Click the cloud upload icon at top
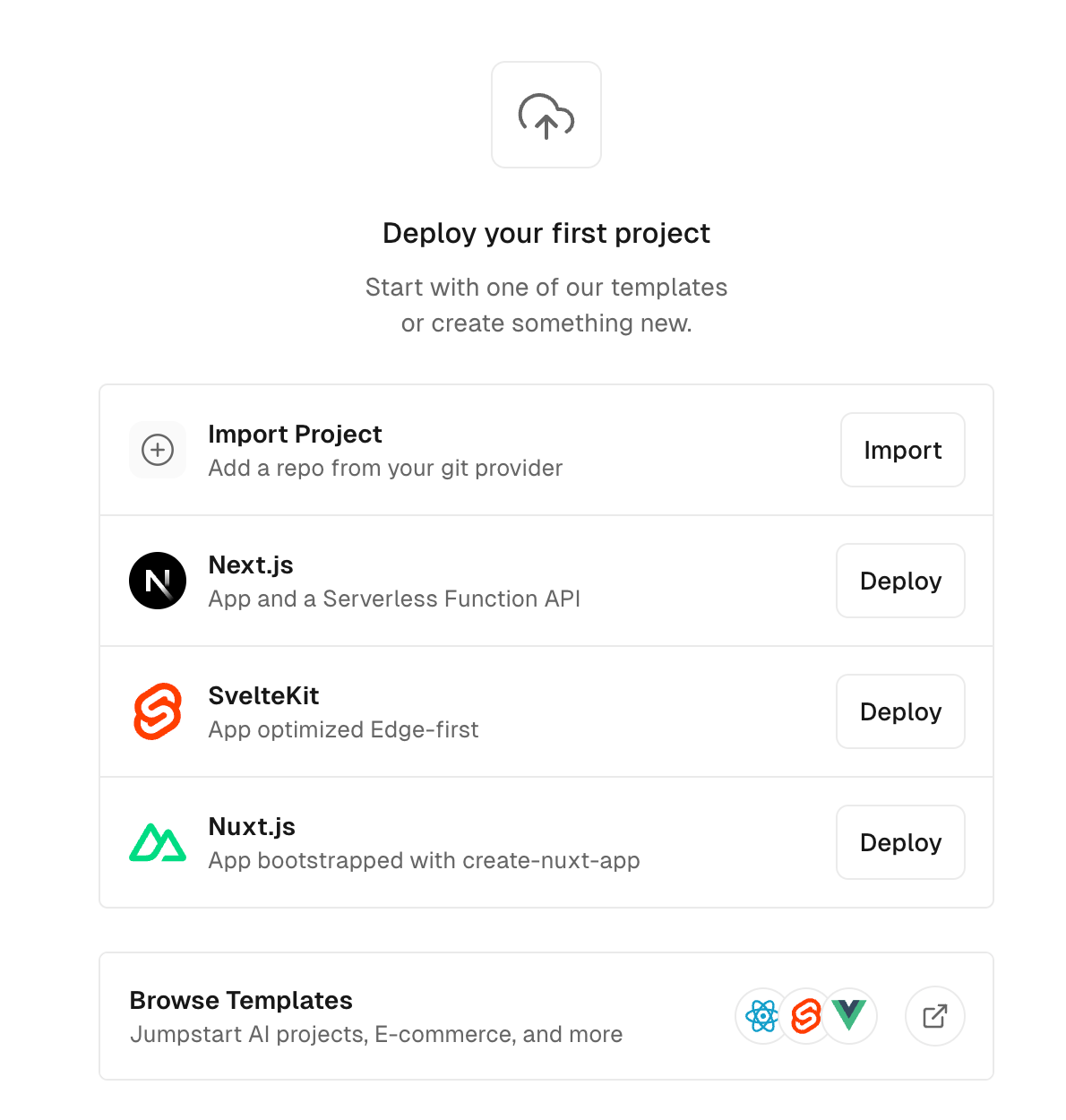The height and width of the screenshot is (1120, 1066). coord(546,116)
